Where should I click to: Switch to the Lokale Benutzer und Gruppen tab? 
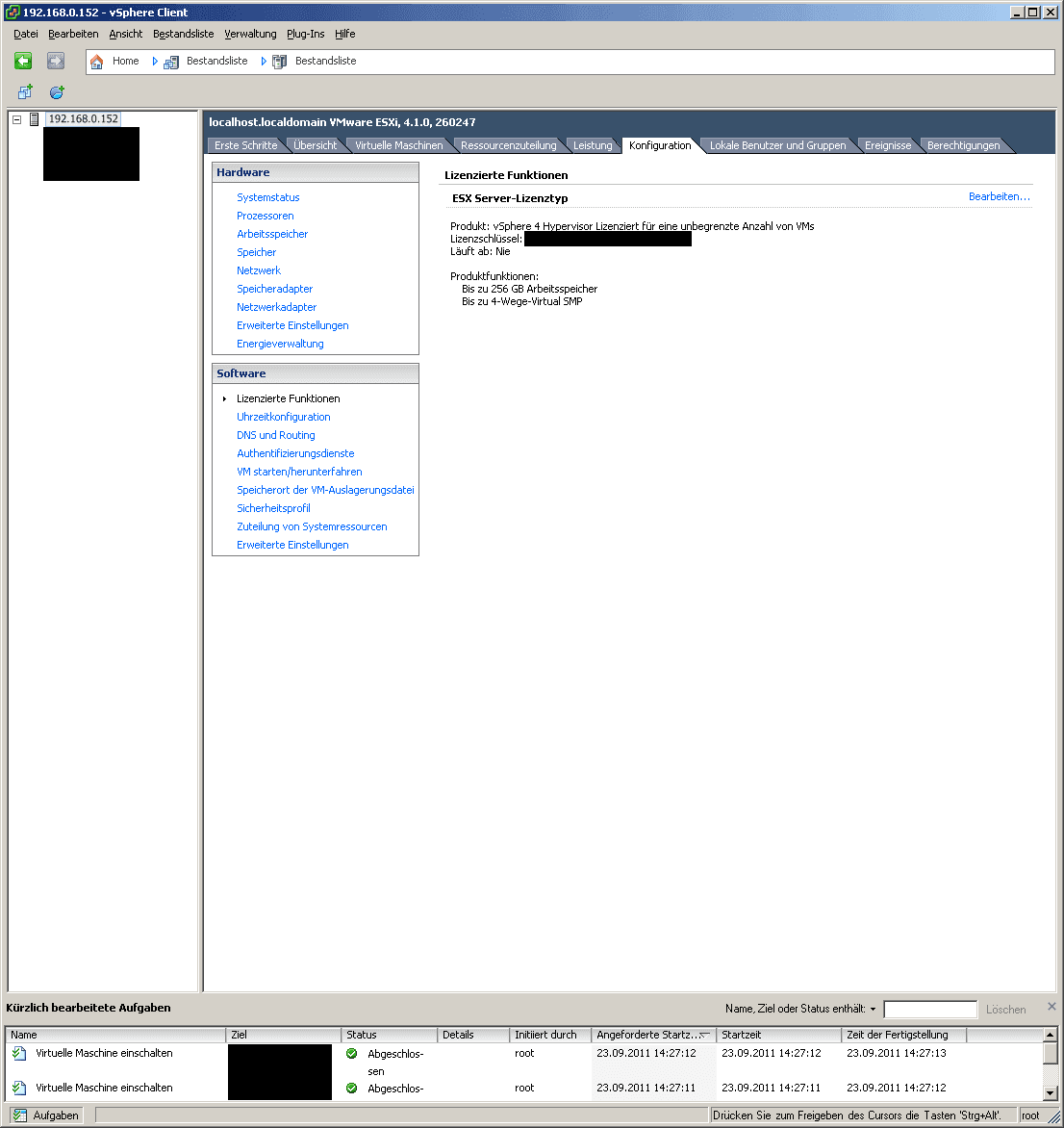[x=778, y=145]
